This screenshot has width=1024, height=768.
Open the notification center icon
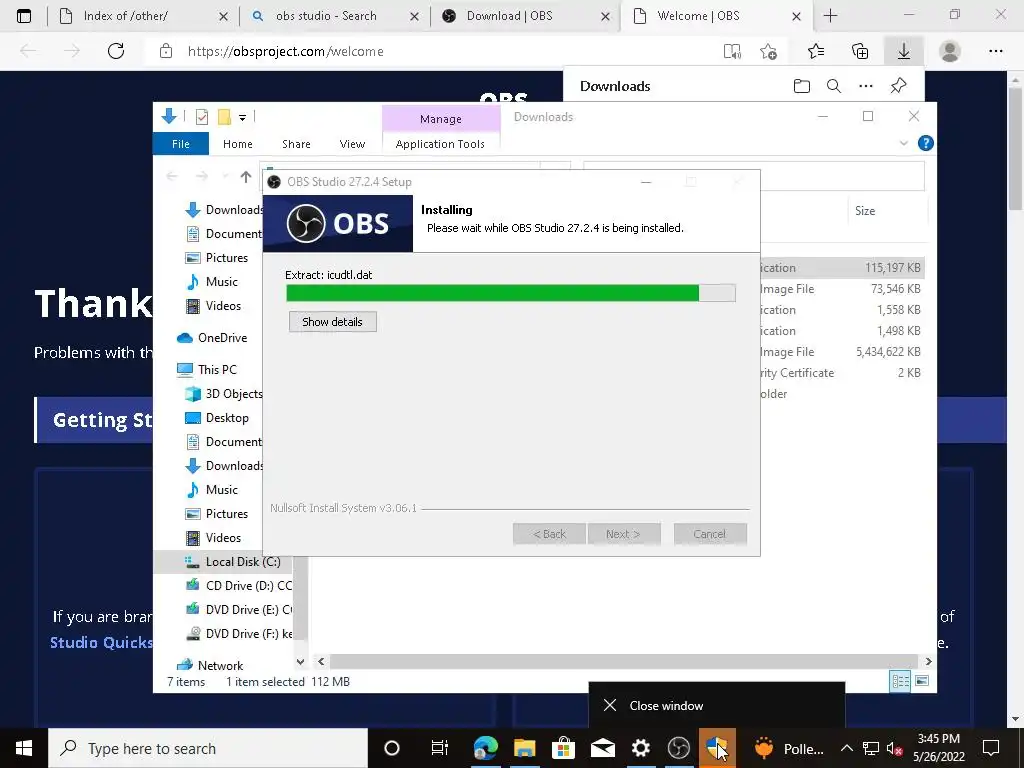point(991,748)
